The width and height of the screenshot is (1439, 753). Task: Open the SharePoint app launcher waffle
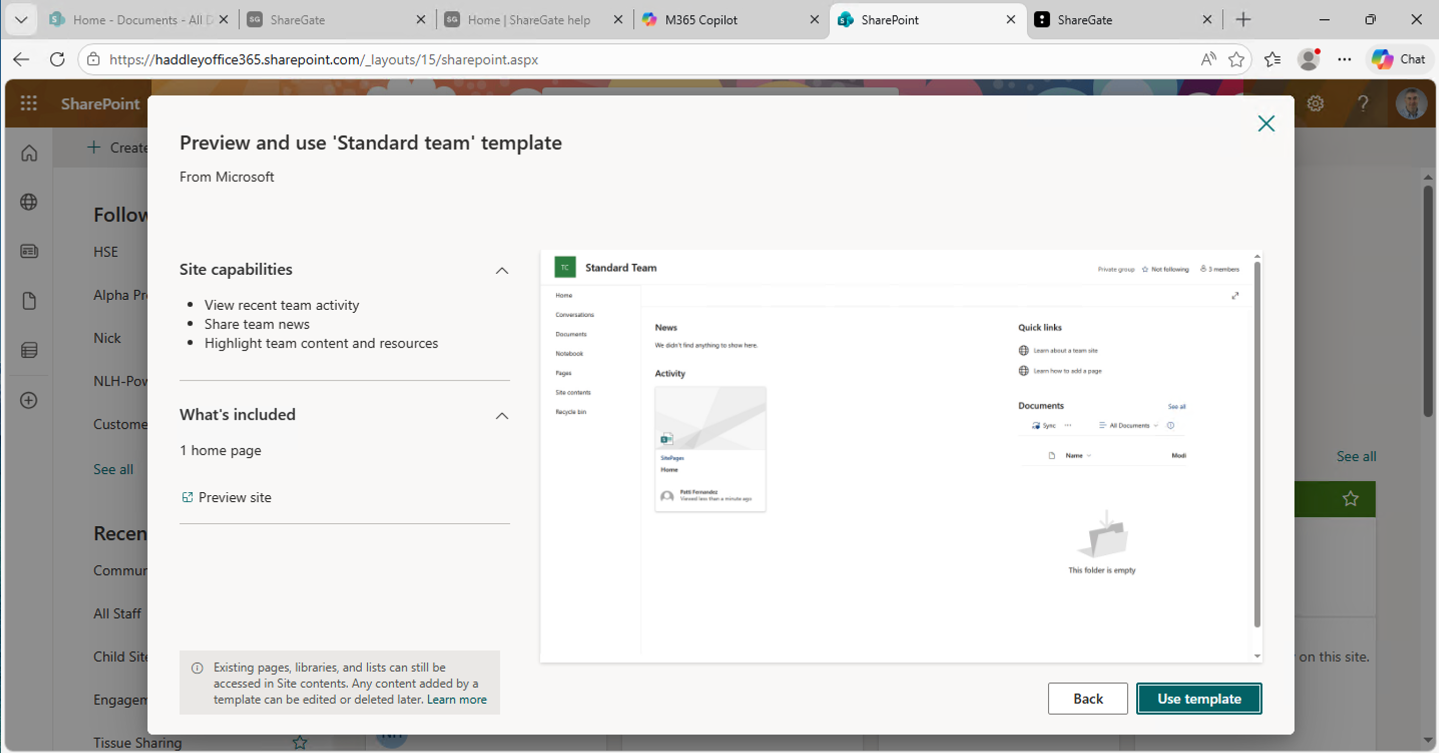click(29, 104)
